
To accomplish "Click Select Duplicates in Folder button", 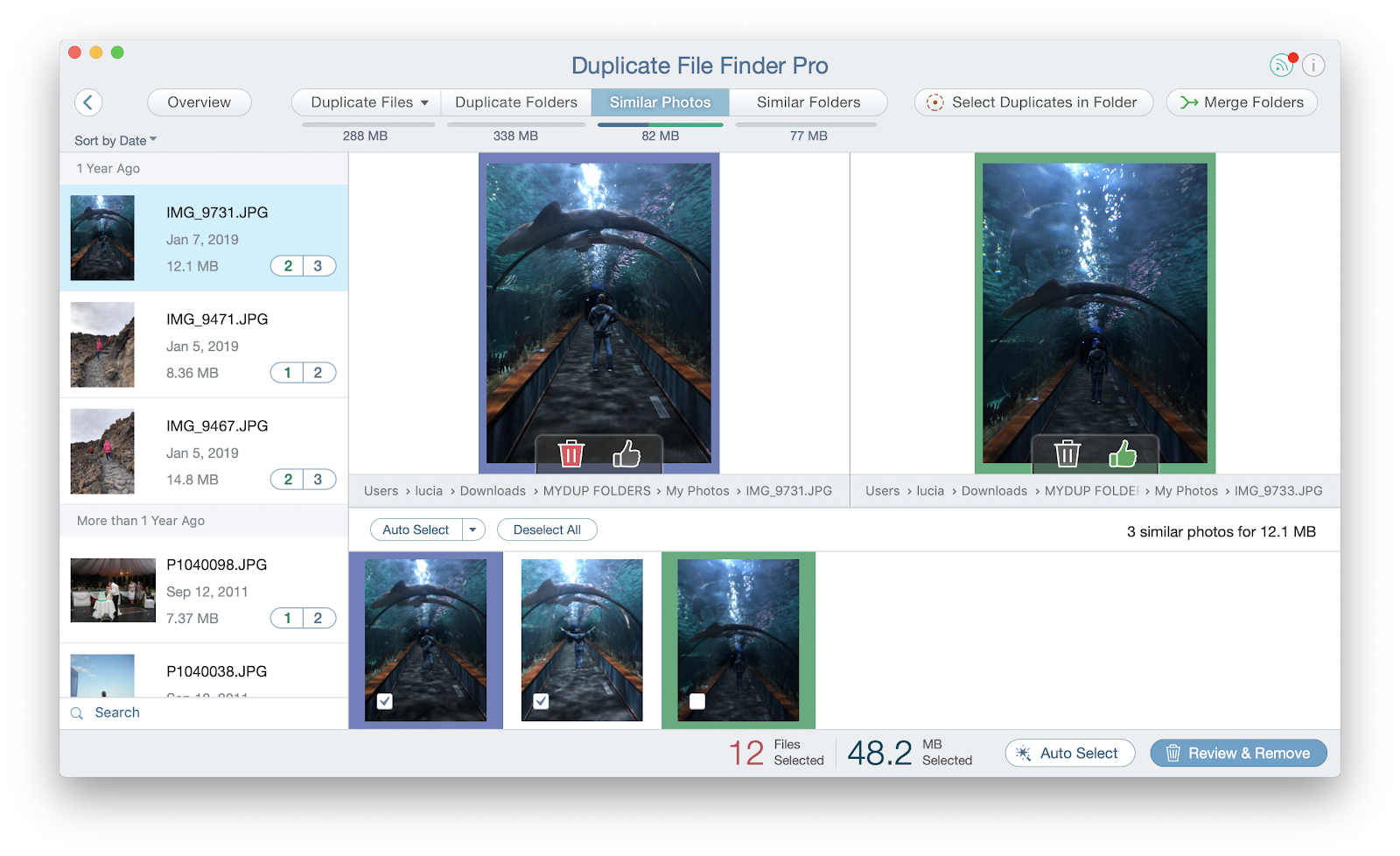I will coord(1033,102).
